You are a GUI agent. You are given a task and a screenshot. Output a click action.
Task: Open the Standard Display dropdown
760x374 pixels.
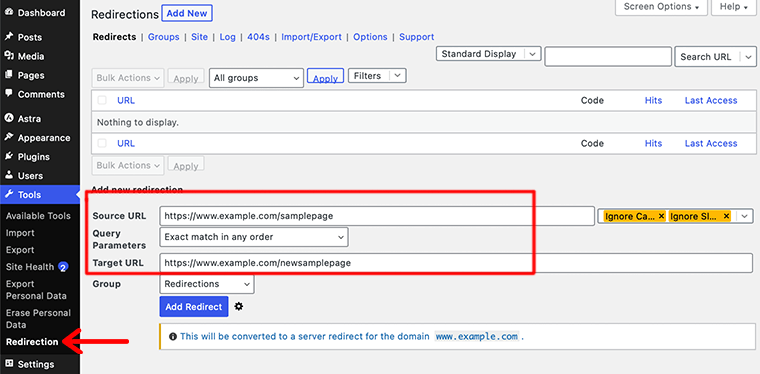[x=489, y=54]
